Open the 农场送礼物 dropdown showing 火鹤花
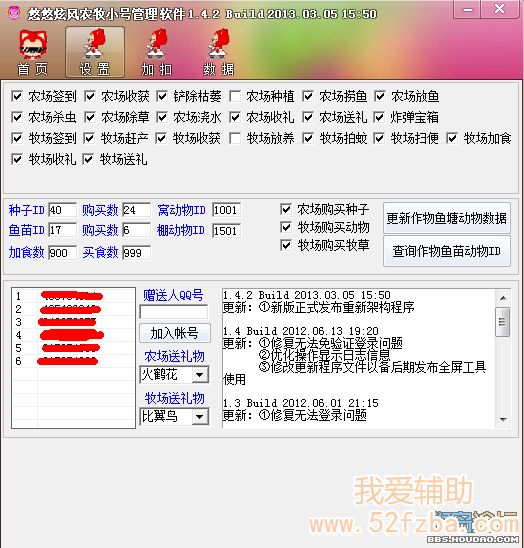Viewport: 524px width, 548px height. tap(174, 375)
